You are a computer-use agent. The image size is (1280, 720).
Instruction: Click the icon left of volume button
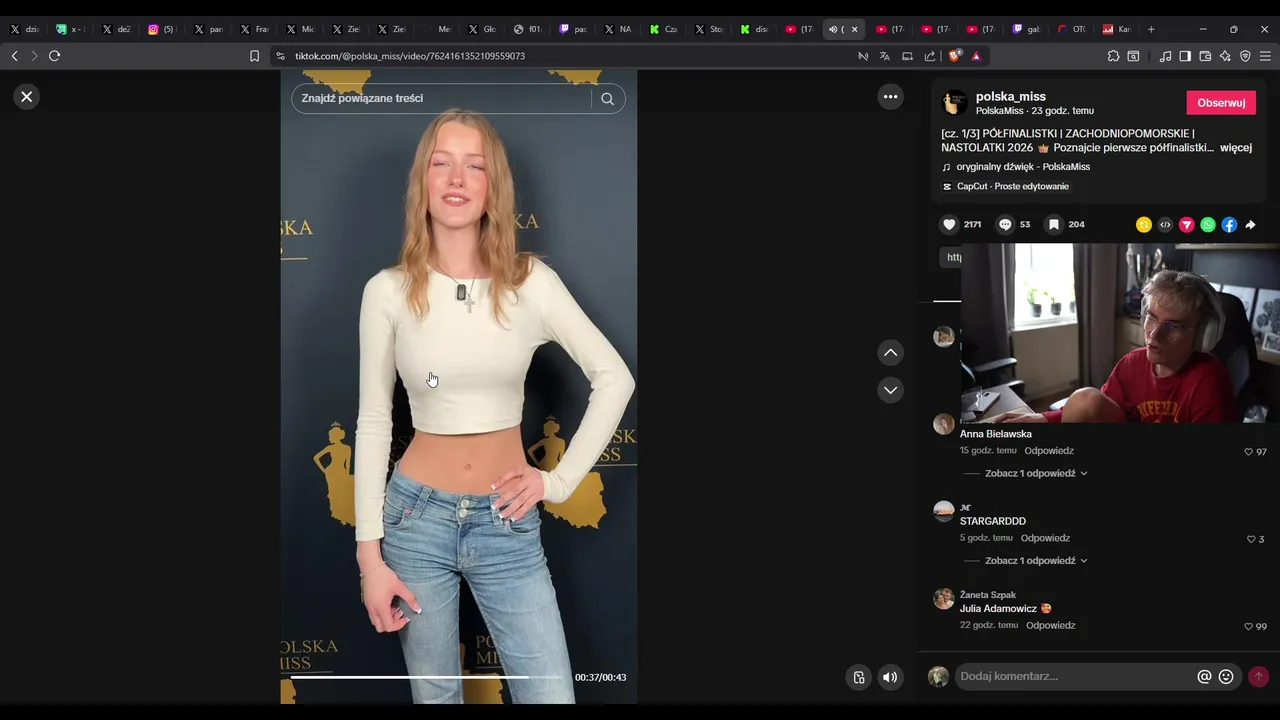click(858, 678)
